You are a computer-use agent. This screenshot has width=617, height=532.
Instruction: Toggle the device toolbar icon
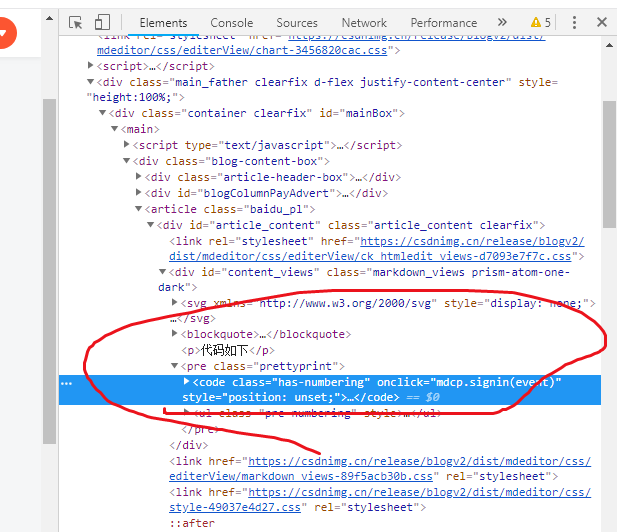(102, 22)
